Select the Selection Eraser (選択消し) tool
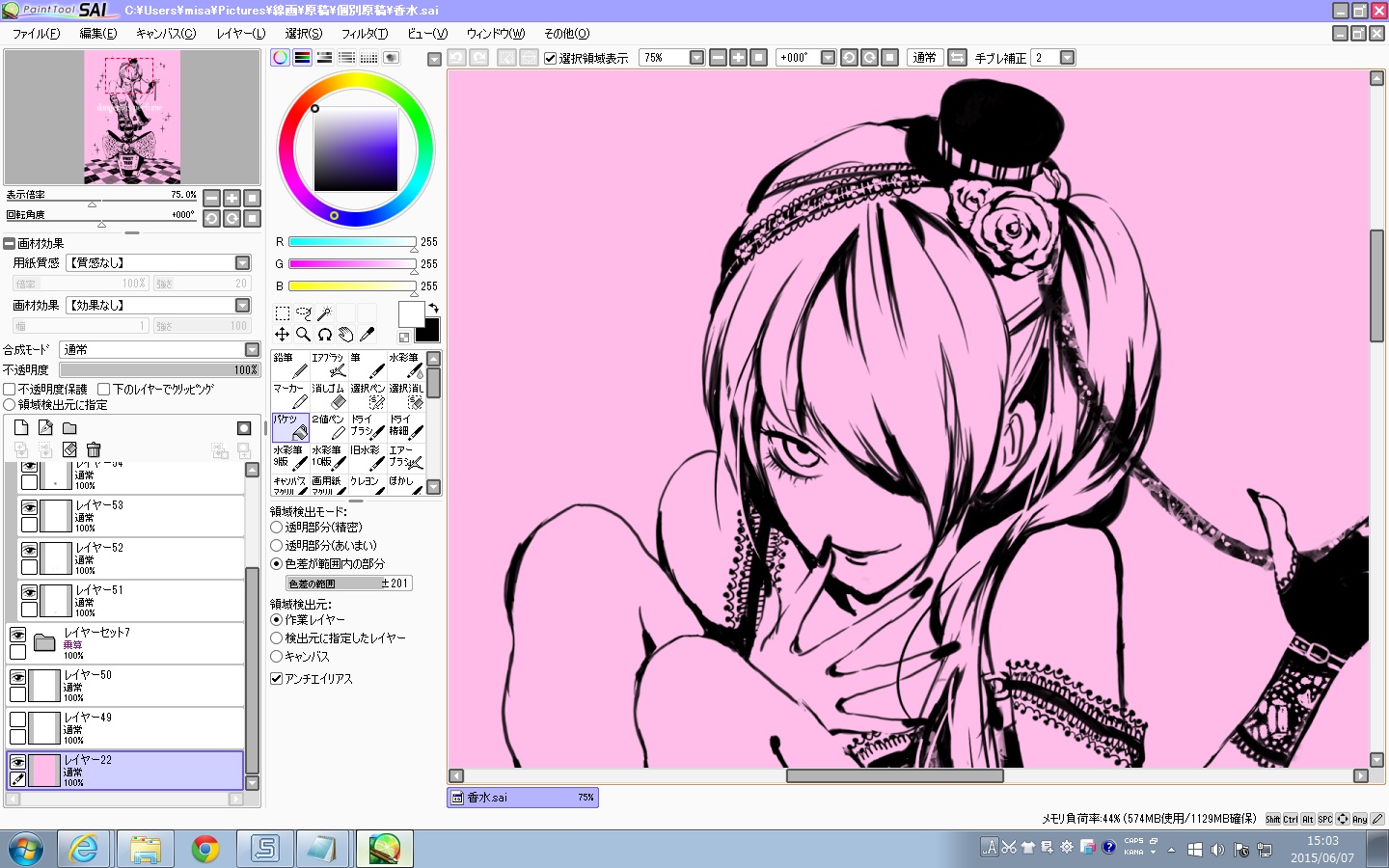1389x868 pixels. (x=405, y=395)
